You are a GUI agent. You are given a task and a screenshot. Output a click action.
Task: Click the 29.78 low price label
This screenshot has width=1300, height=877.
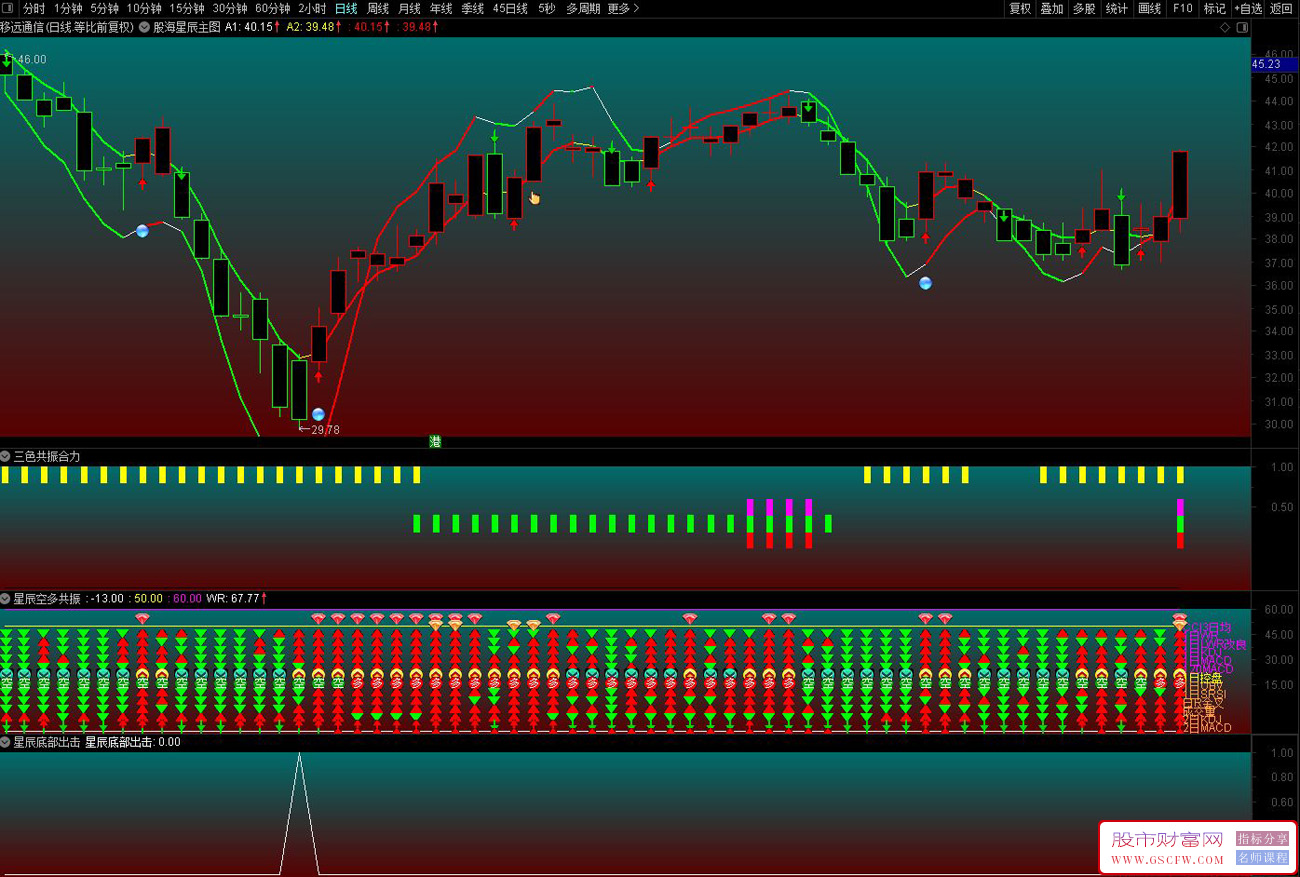pyautogui.click(x=325, y=430)
